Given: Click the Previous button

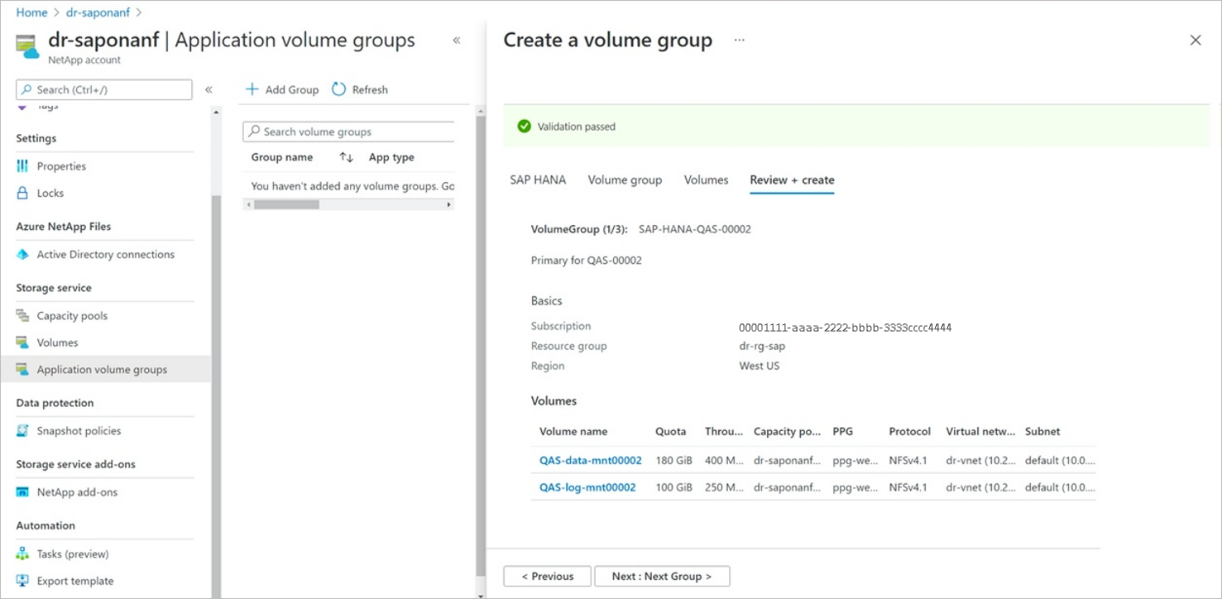Looking at the screenshot, I should pos(547,576).
